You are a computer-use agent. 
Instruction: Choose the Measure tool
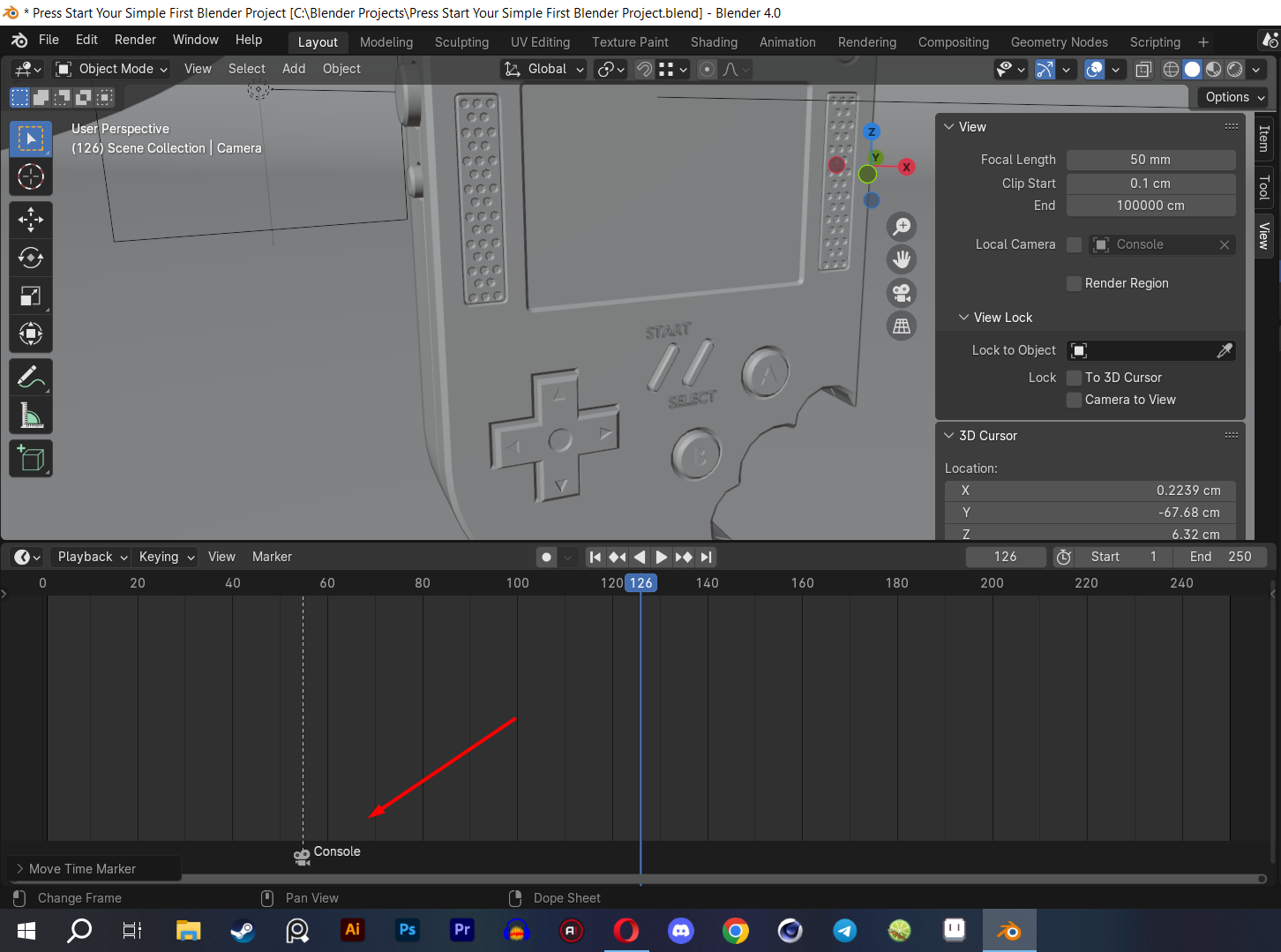coord(31,415)
